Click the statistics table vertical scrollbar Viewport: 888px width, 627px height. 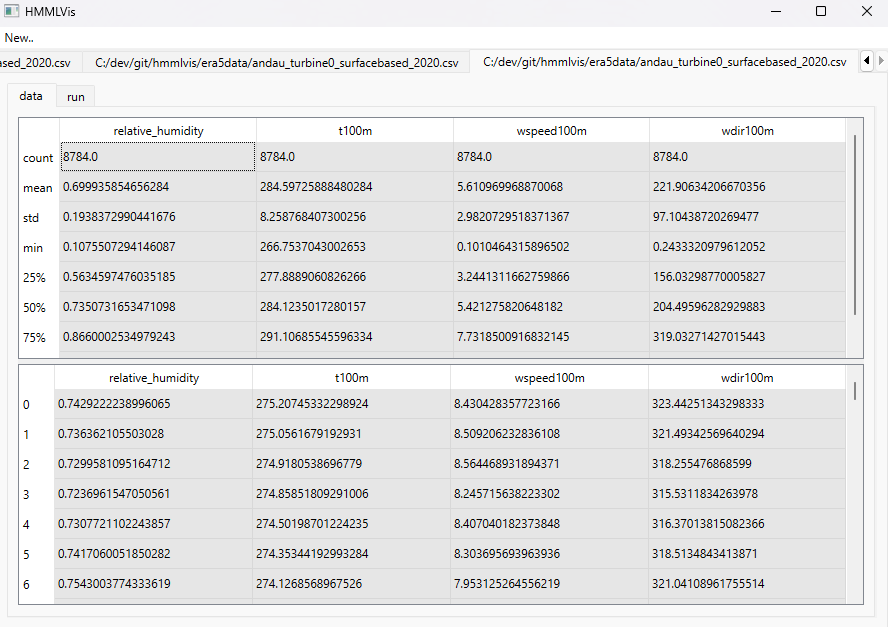[854, 225]
